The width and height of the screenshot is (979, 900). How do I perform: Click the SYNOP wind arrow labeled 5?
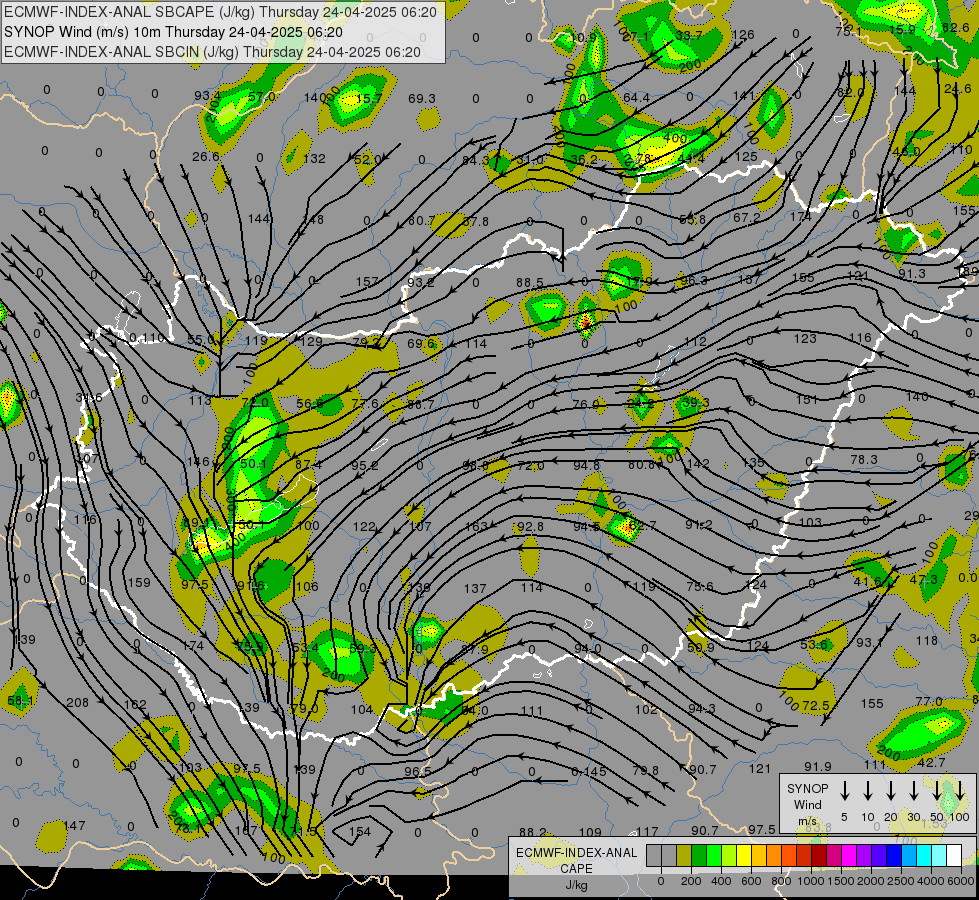pyautogui.click(x=845, y=790)
